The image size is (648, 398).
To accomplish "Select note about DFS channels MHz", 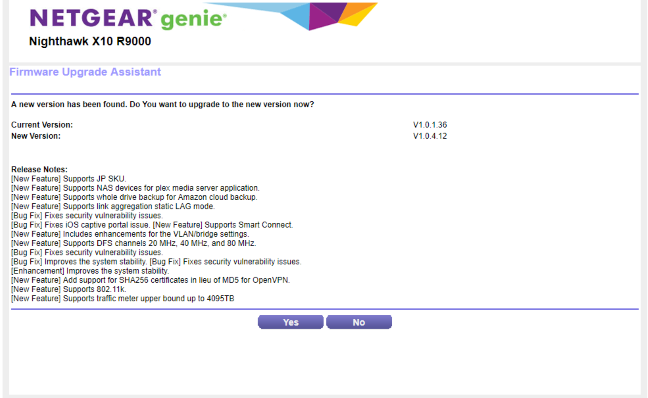I will point(133,243).
